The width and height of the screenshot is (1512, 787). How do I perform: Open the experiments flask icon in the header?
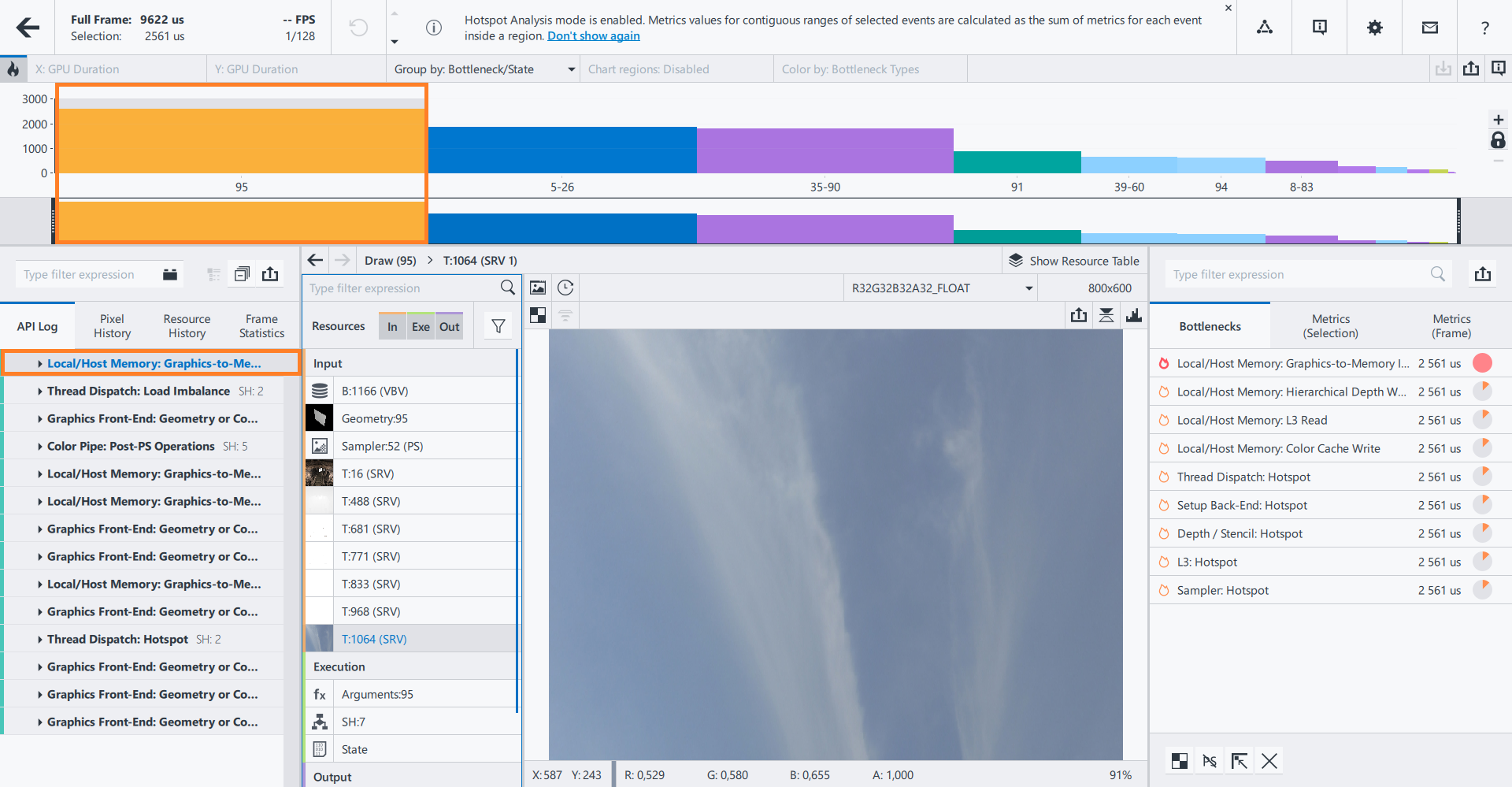pyautogui.click(x=1265, y=28)
